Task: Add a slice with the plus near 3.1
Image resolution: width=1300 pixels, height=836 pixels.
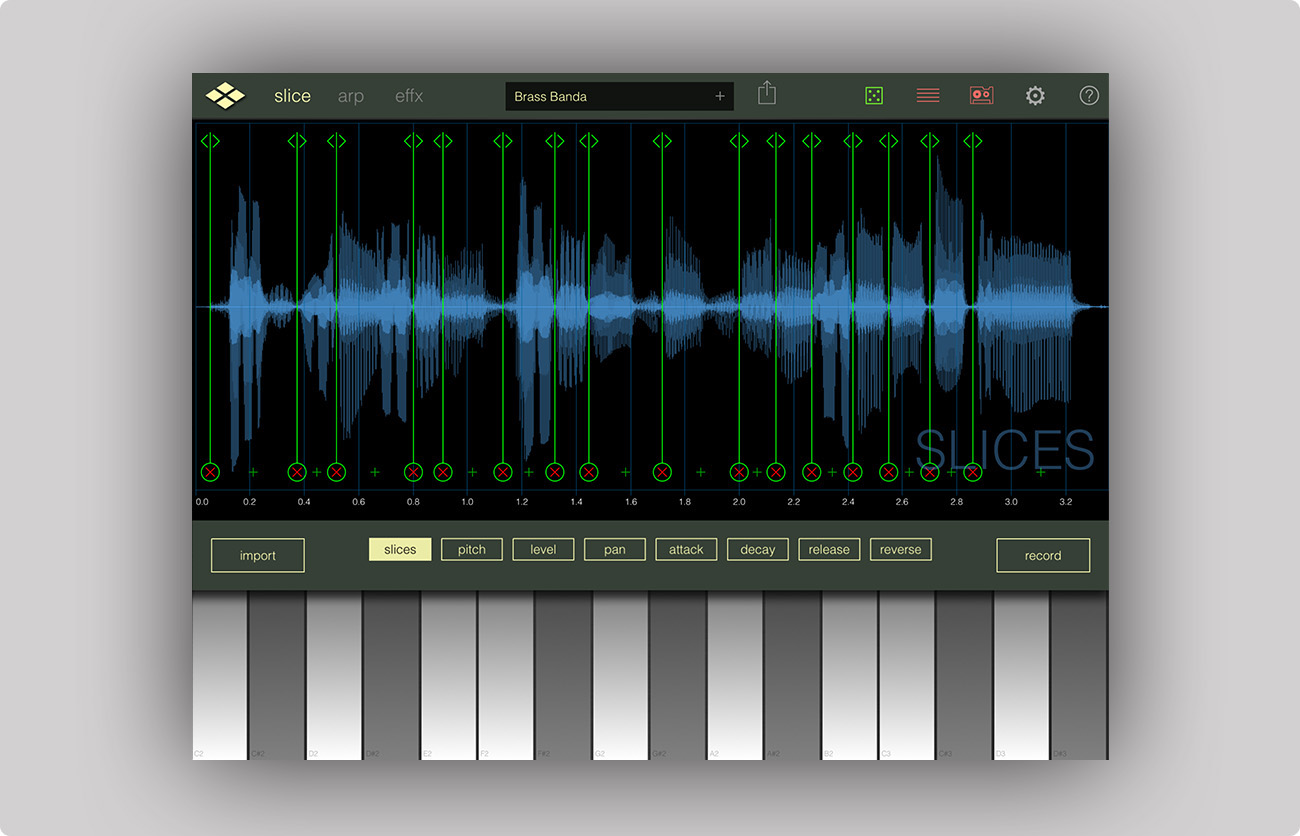Action: coord(1041,472)
